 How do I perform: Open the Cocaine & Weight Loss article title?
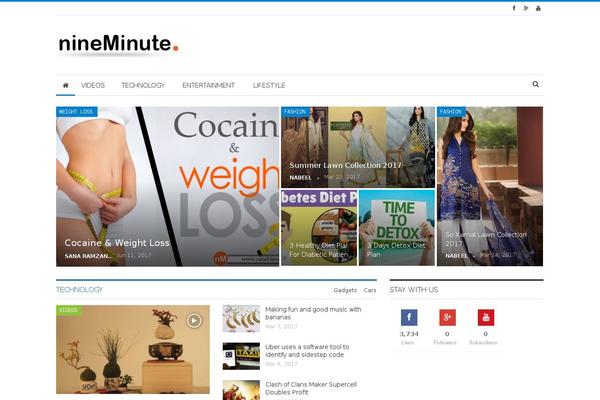pyautogui.click(x=117, y=243)
